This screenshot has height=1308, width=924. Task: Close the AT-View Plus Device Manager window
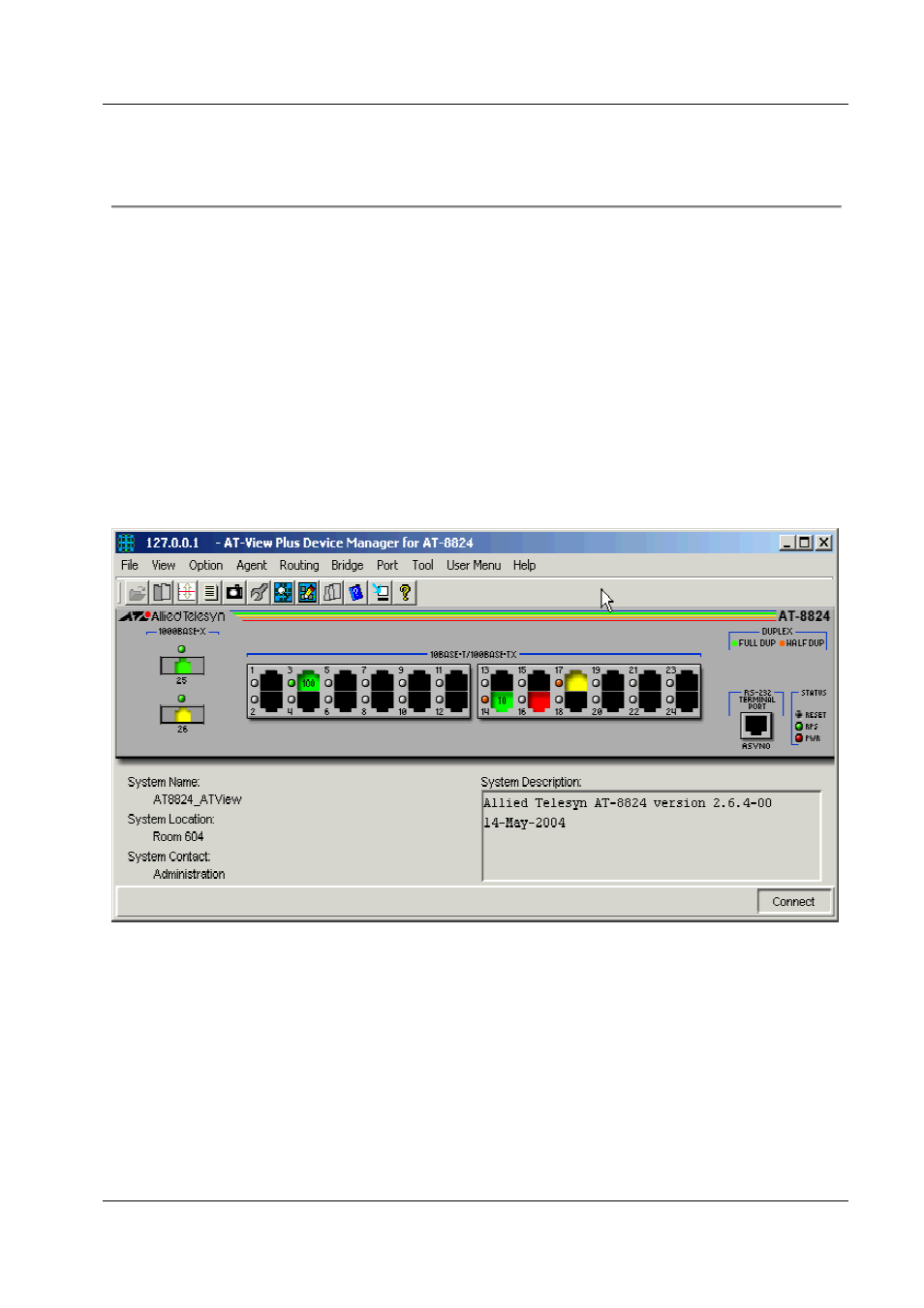pyautogui.click(x=823, y=543)
